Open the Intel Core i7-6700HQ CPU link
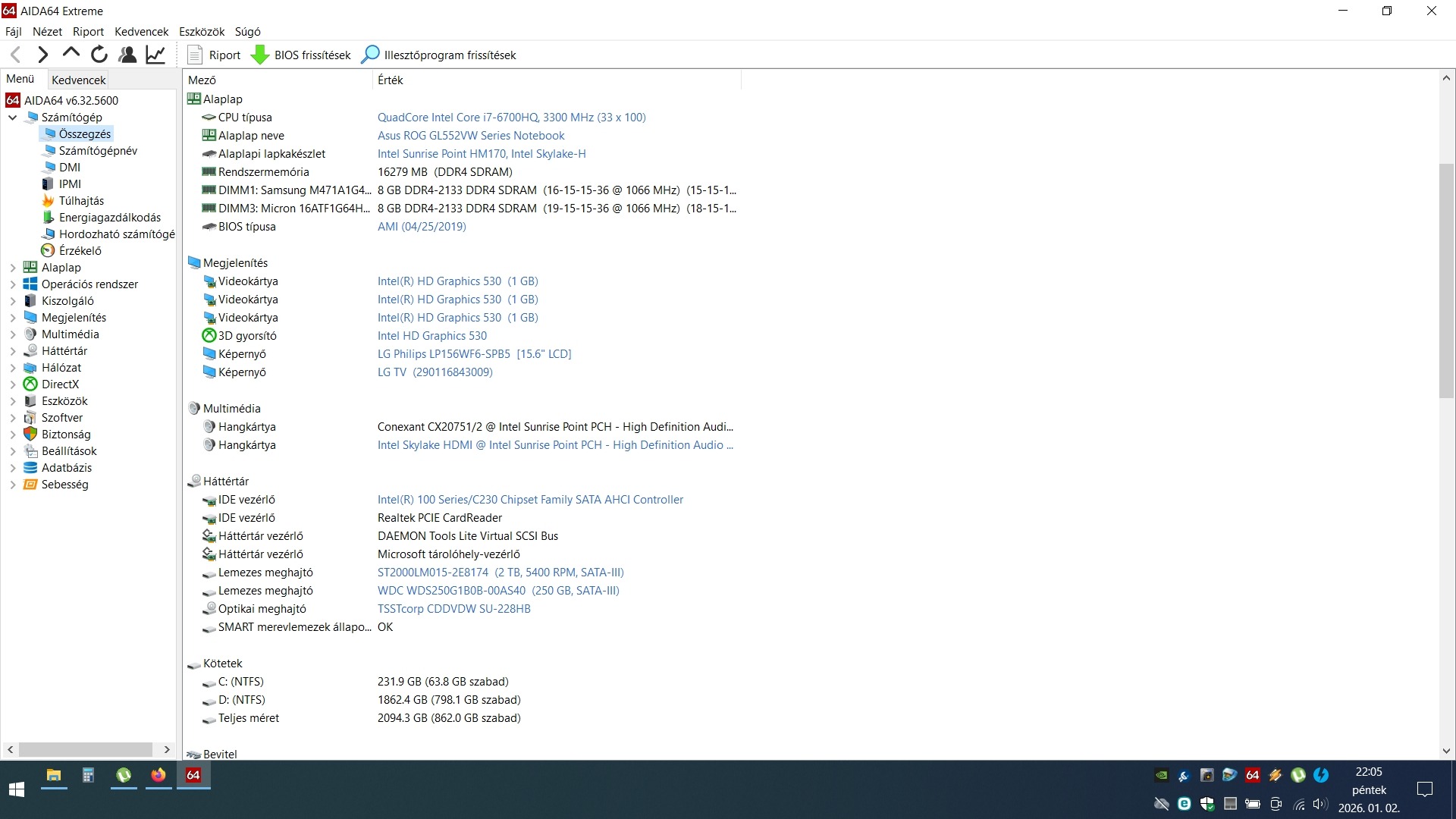Viewport: 1456px width, 819px height. pyautogui.click(x=511, y=118)
